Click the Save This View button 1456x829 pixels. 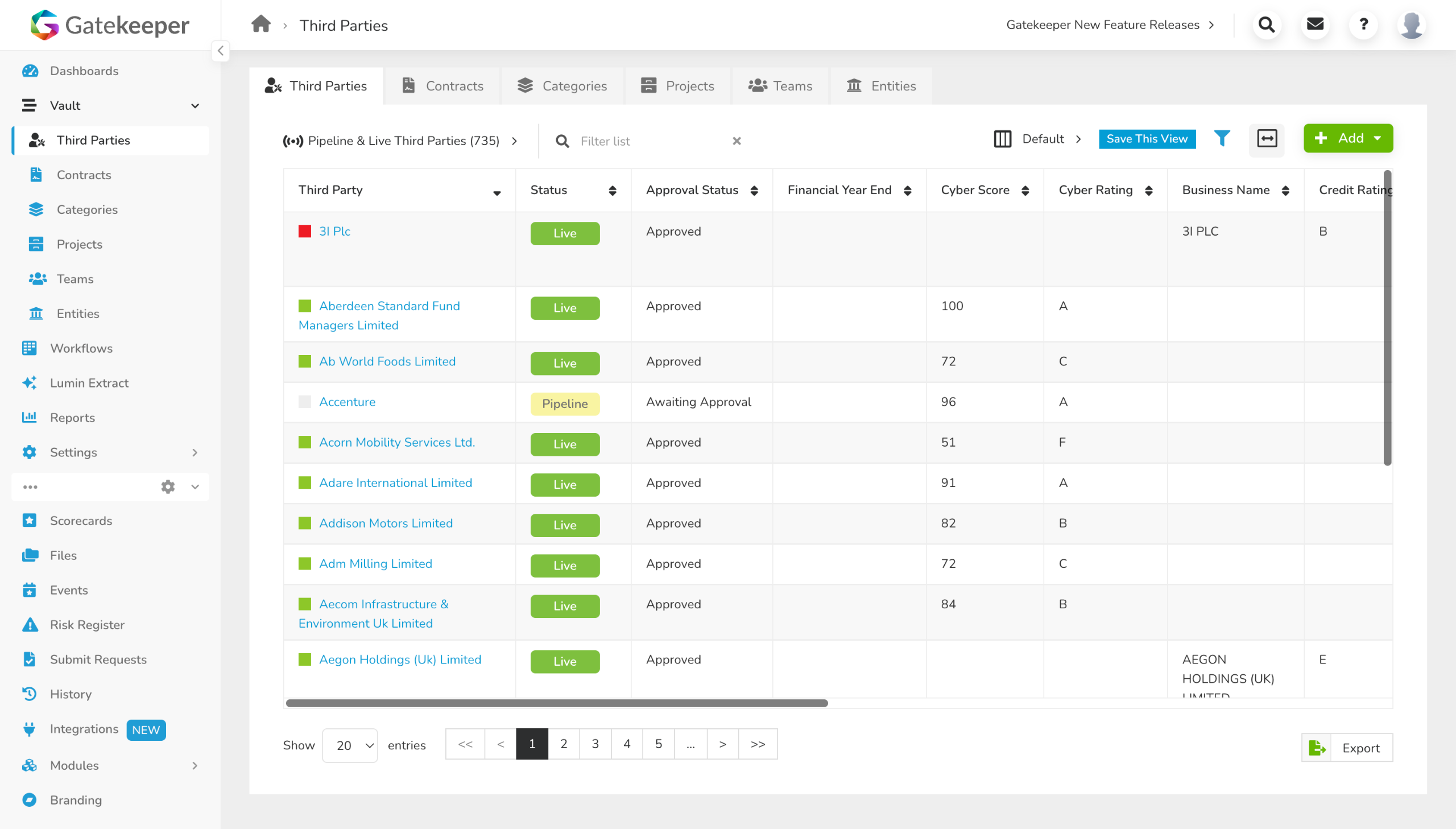(1147, 139)
